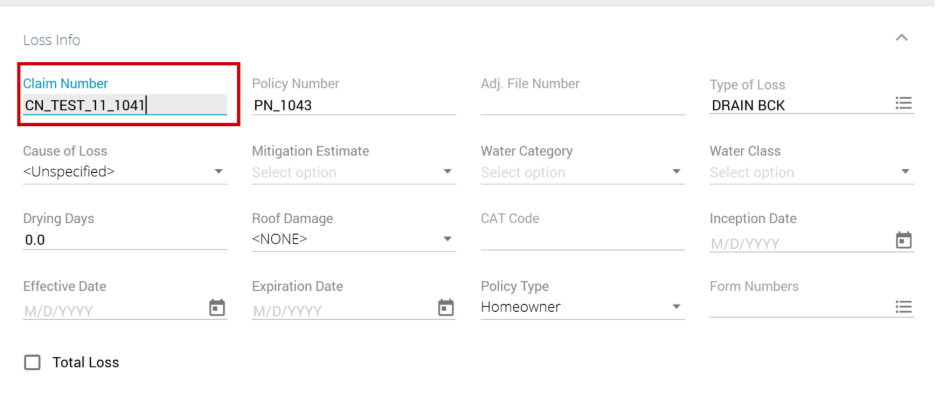Open the Water Category dropdown
Image resolution: width=936 pixels, height=418 pixels.
point(582,172)
